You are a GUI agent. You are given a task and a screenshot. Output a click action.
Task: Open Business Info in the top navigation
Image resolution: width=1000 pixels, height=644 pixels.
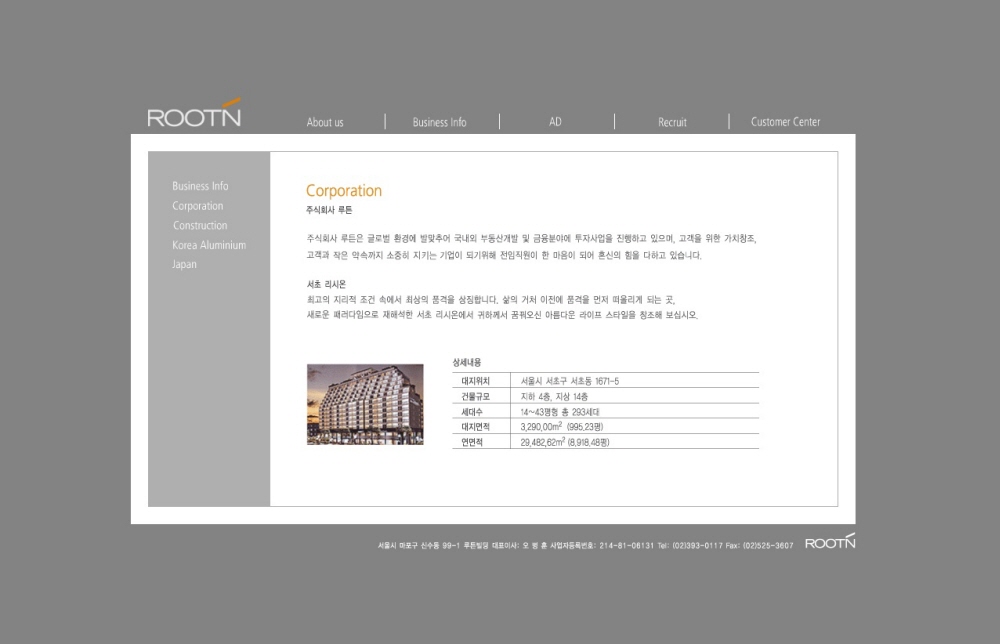tap(439, 122)
